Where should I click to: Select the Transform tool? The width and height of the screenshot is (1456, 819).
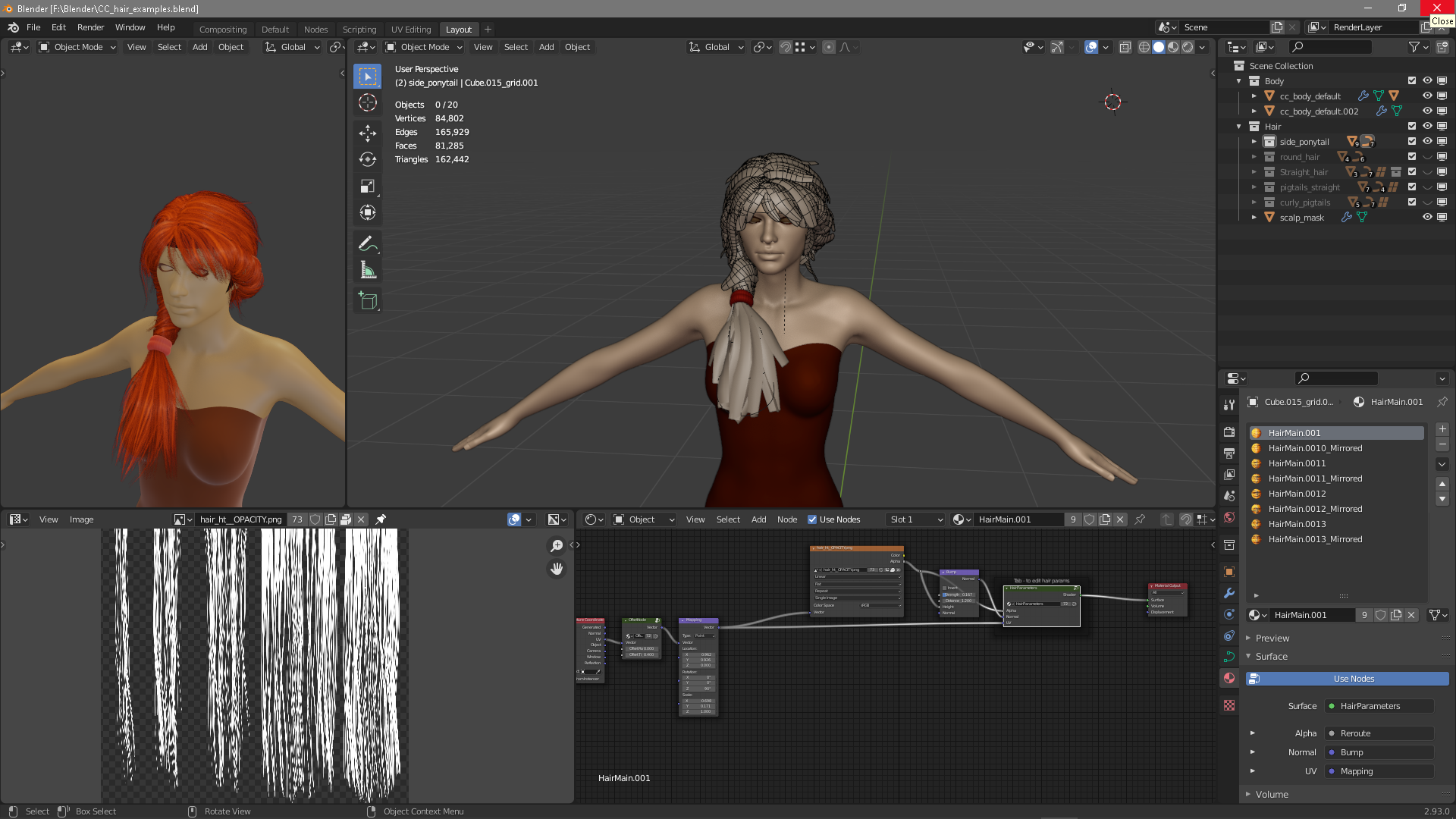368,213
